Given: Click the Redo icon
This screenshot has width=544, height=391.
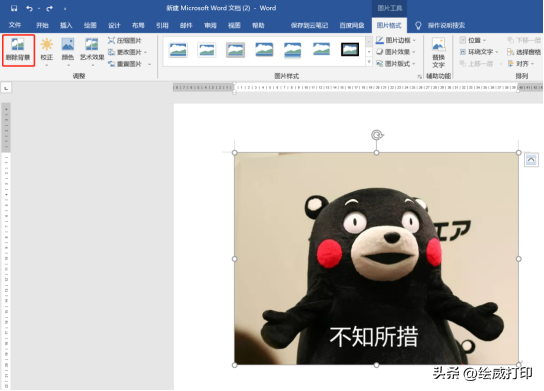Looking at the screenshot, I should (49, 8).
